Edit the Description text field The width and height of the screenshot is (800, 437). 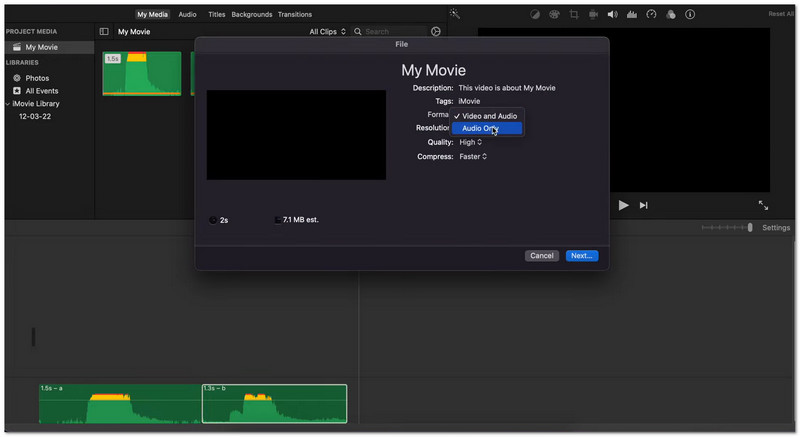[x=507, y=88]
